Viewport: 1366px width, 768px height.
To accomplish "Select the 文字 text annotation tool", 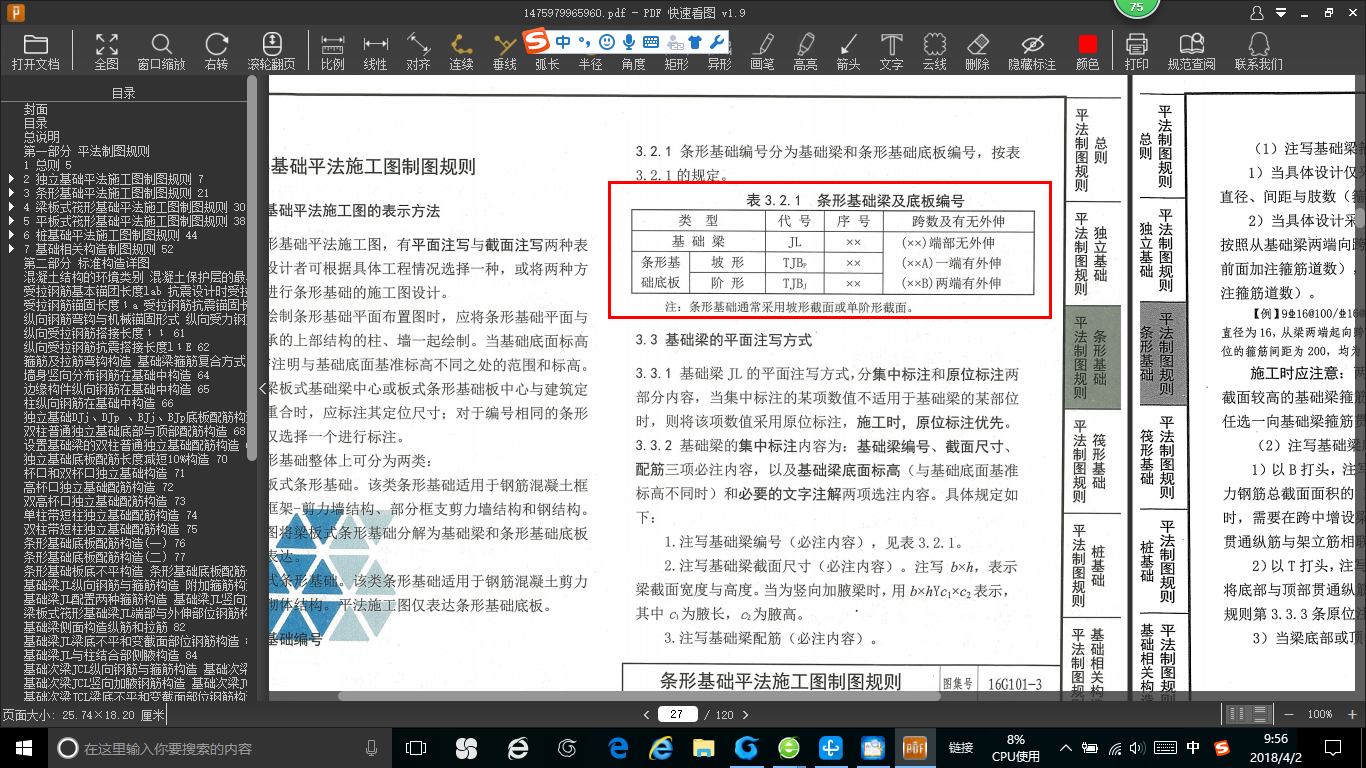I will (x=891, y=52).
